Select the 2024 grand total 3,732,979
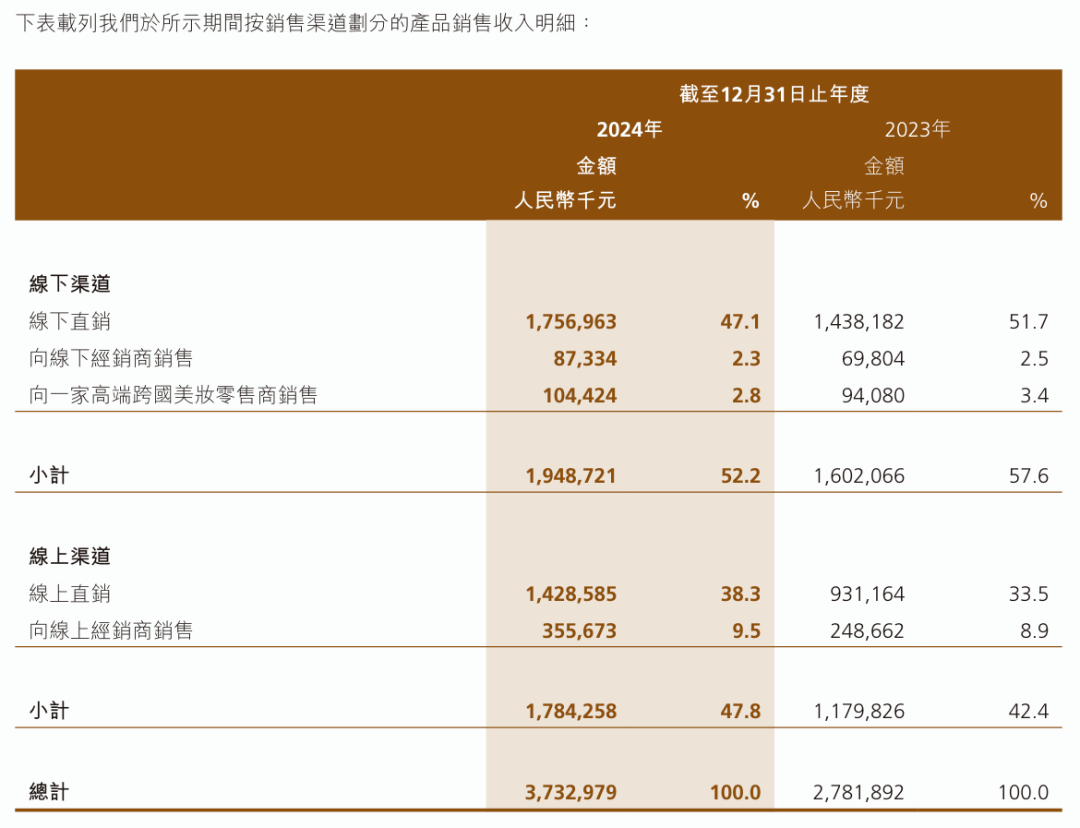1080x828 pixels. (571, 792)
